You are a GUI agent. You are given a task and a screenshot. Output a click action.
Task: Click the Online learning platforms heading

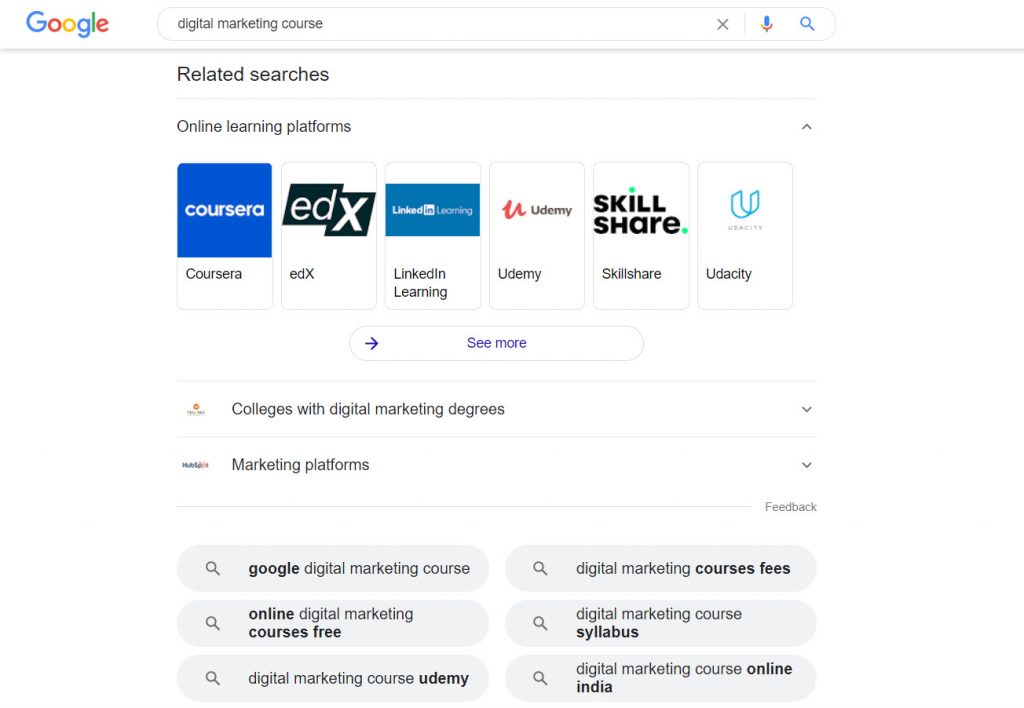pos(264,126)
